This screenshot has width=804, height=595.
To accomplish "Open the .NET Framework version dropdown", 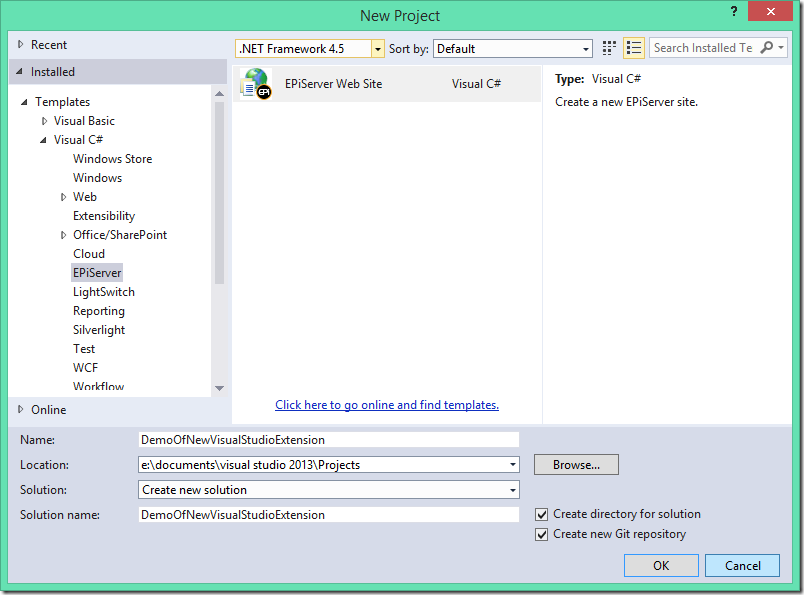I will (x=378, y=49).
